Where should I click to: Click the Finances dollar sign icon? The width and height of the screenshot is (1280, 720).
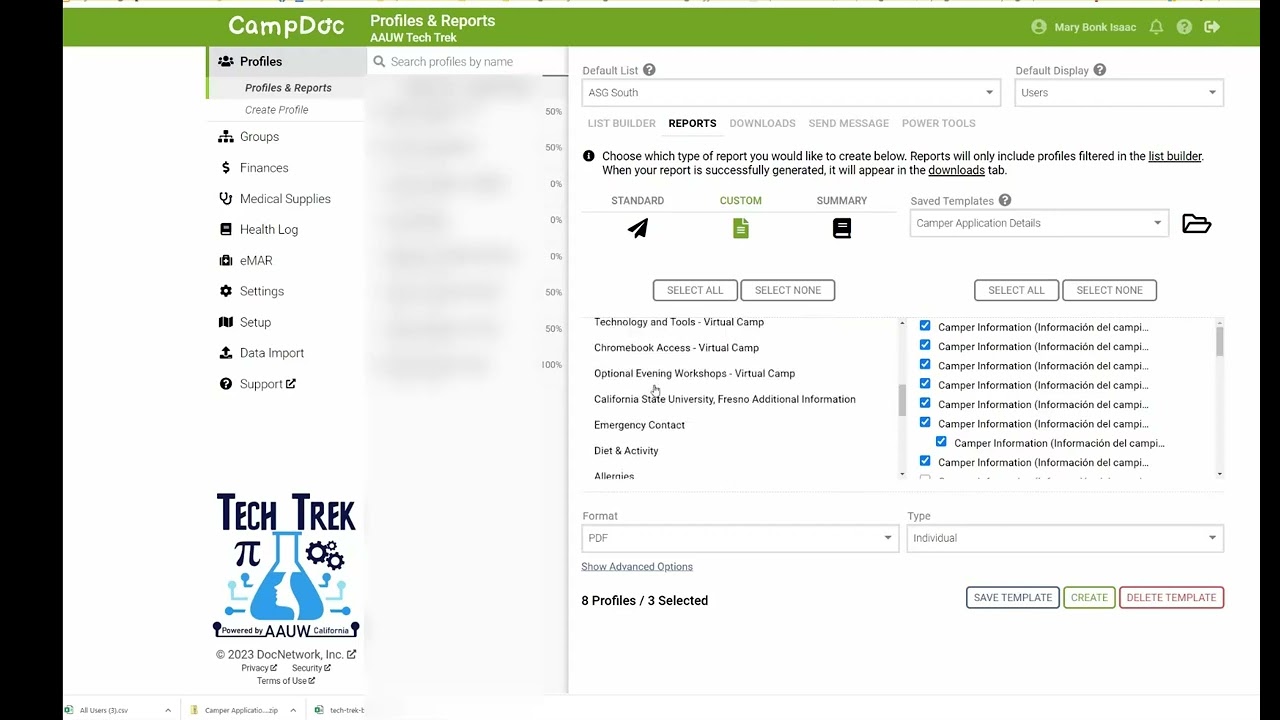click(x=226, y=168)
